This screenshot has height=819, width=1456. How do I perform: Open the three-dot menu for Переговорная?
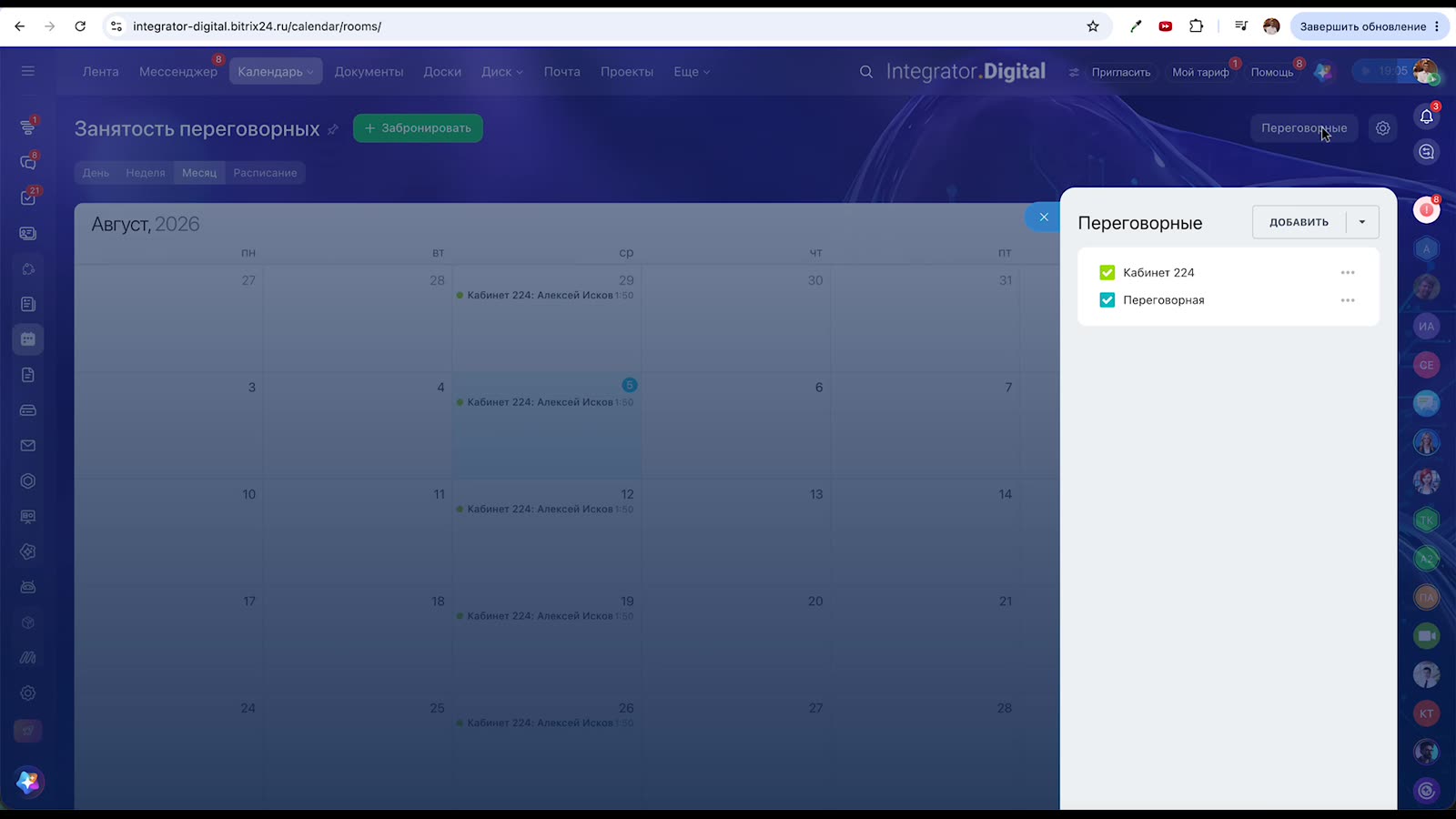pyautogui.click(x=1348, y=300)
